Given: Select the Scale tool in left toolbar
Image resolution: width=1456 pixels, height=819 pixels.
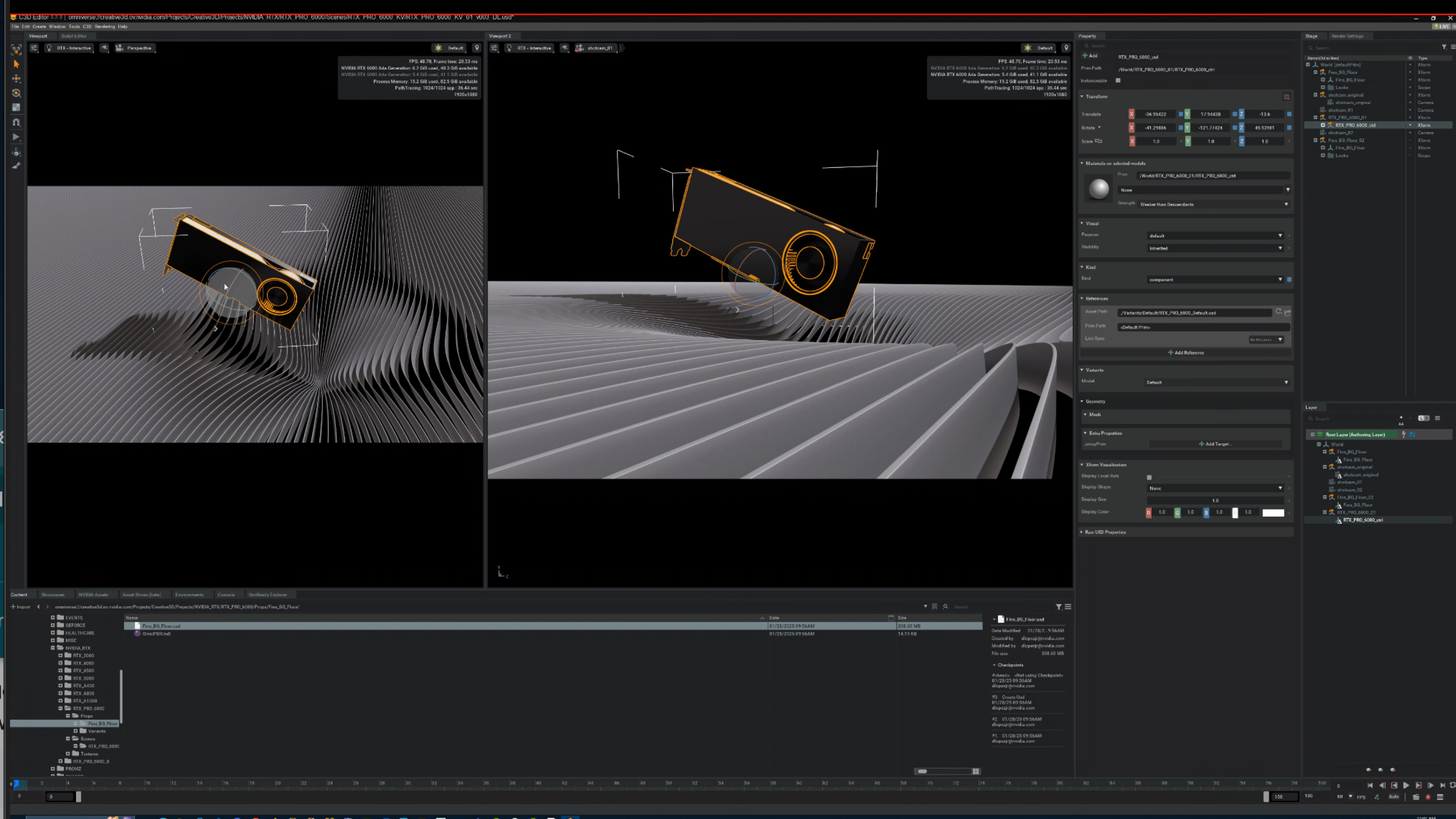Looking at the screenshot, I should tap(16, 107).
